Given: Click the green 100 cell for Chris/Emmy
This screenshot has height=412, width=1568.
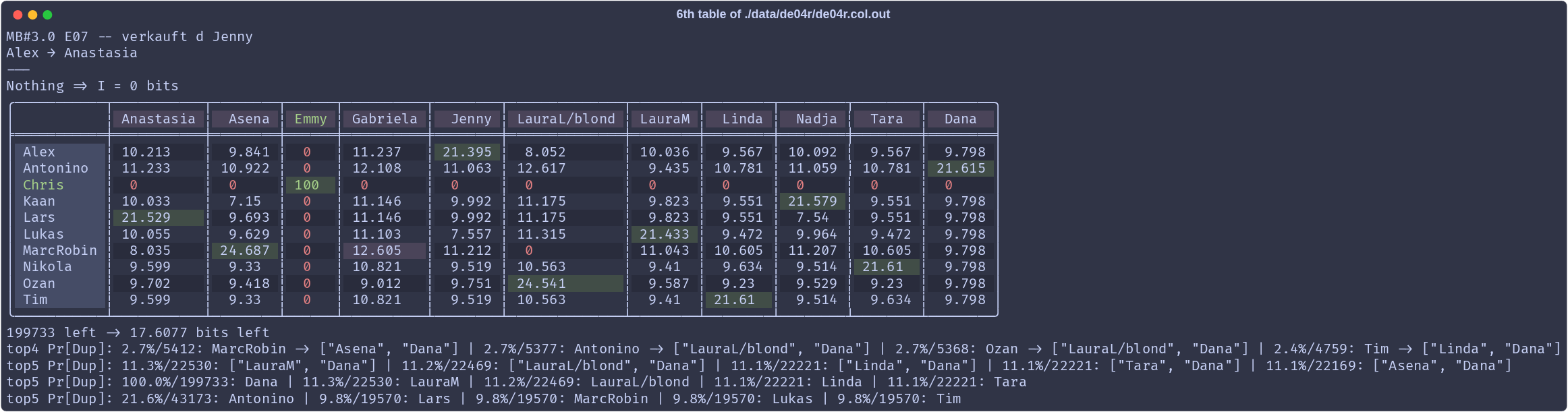Looking at the screenshot, I should 310,185.
